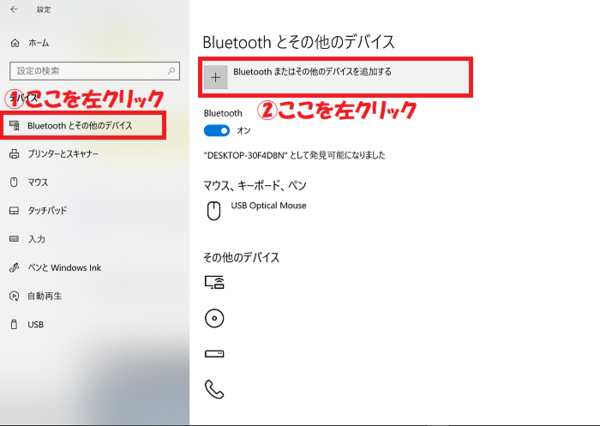Open USB settings page

coord(36,325)
